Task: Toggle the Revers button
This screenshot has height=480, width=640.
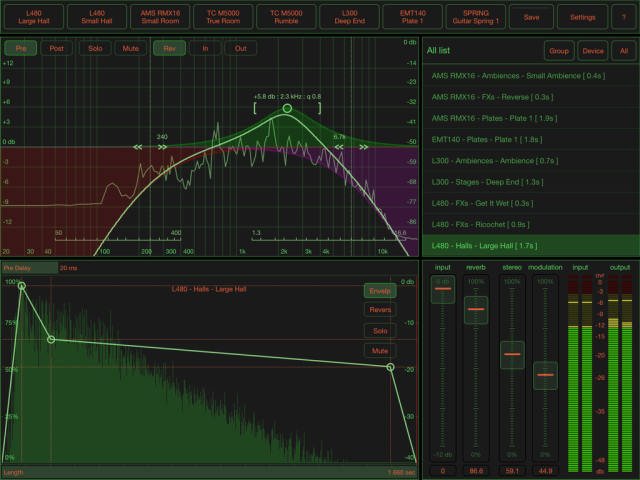Action: 380,310
